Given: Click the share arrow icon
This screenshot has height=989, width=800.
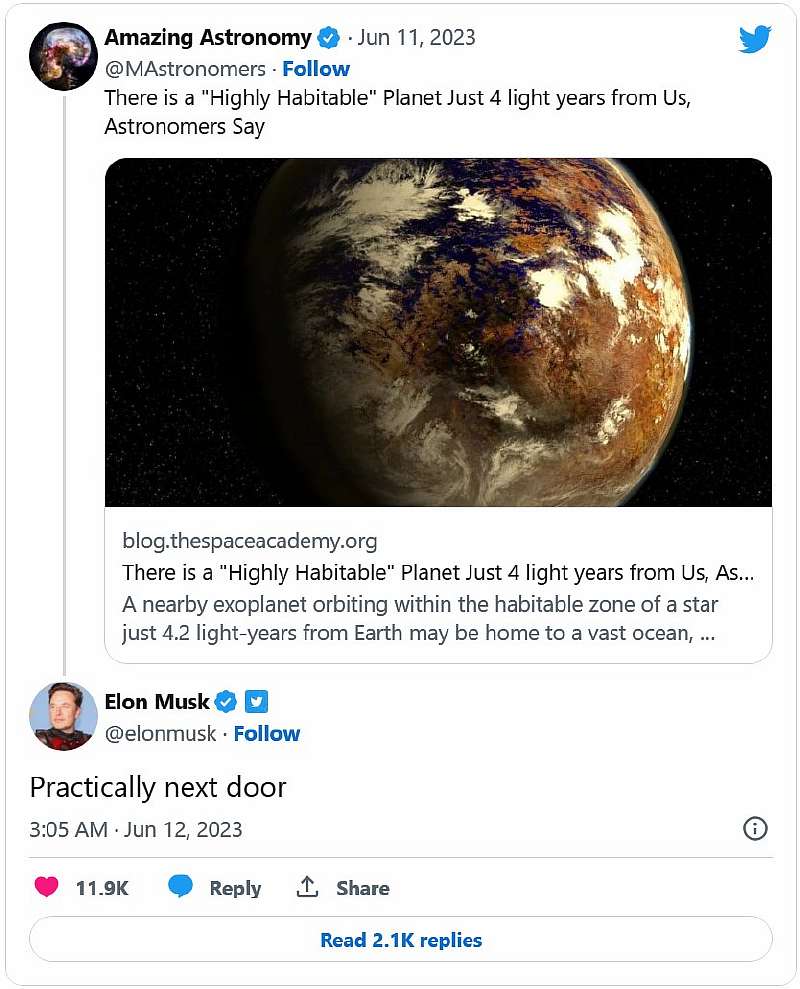Looking at the screenshot, I should (x=308, y=887).
